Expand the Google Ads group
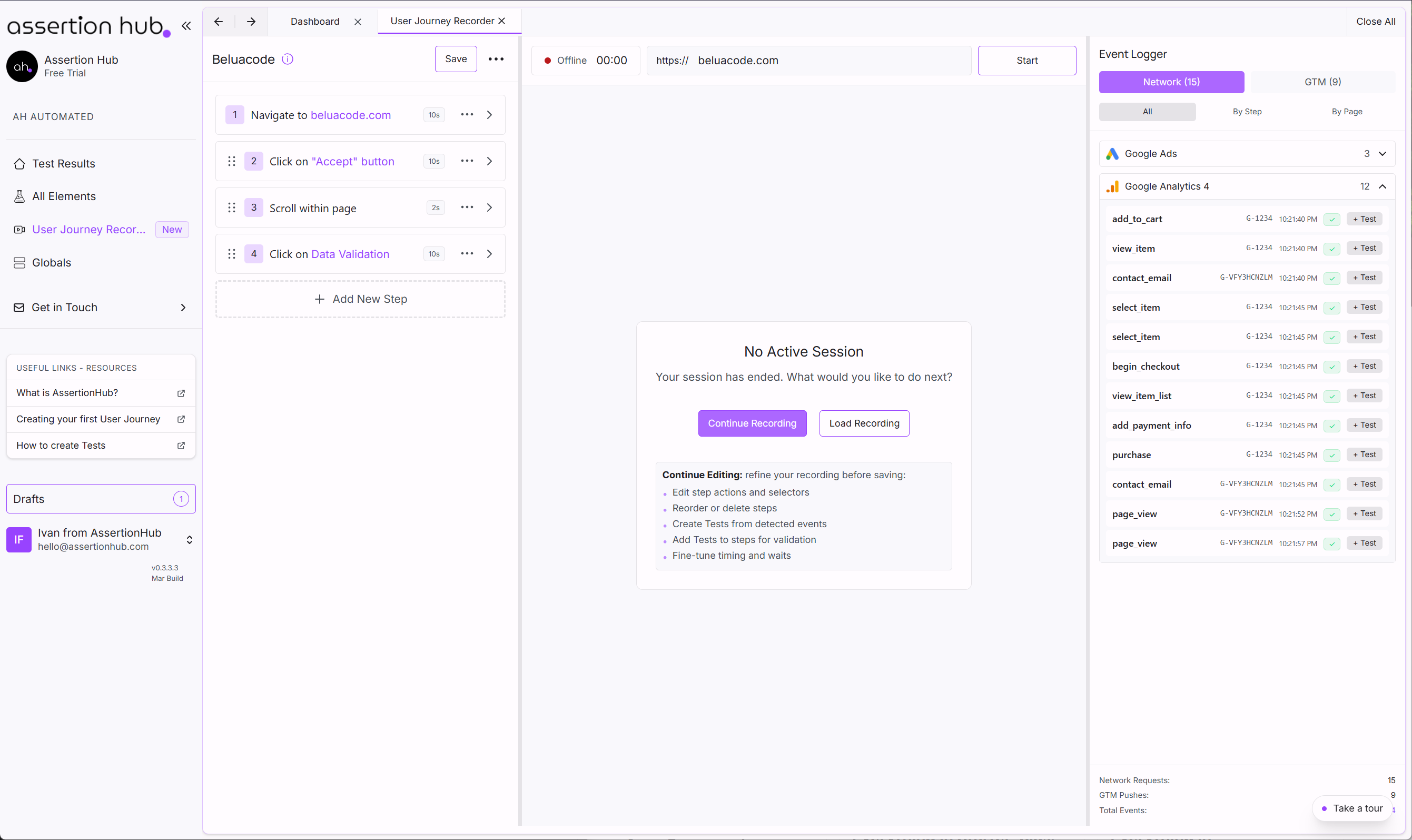 point(1382,154)
